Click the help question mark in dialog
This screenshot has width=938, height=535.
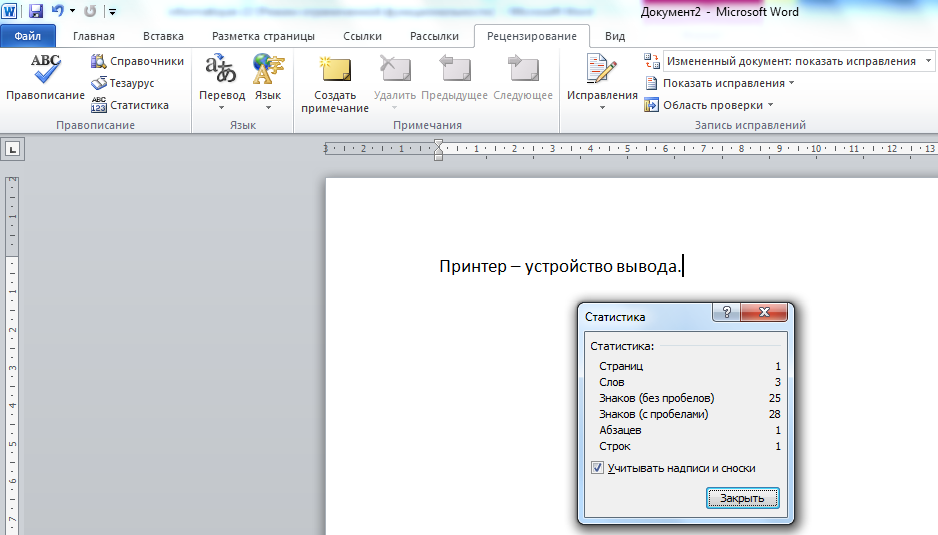[725, 313]
